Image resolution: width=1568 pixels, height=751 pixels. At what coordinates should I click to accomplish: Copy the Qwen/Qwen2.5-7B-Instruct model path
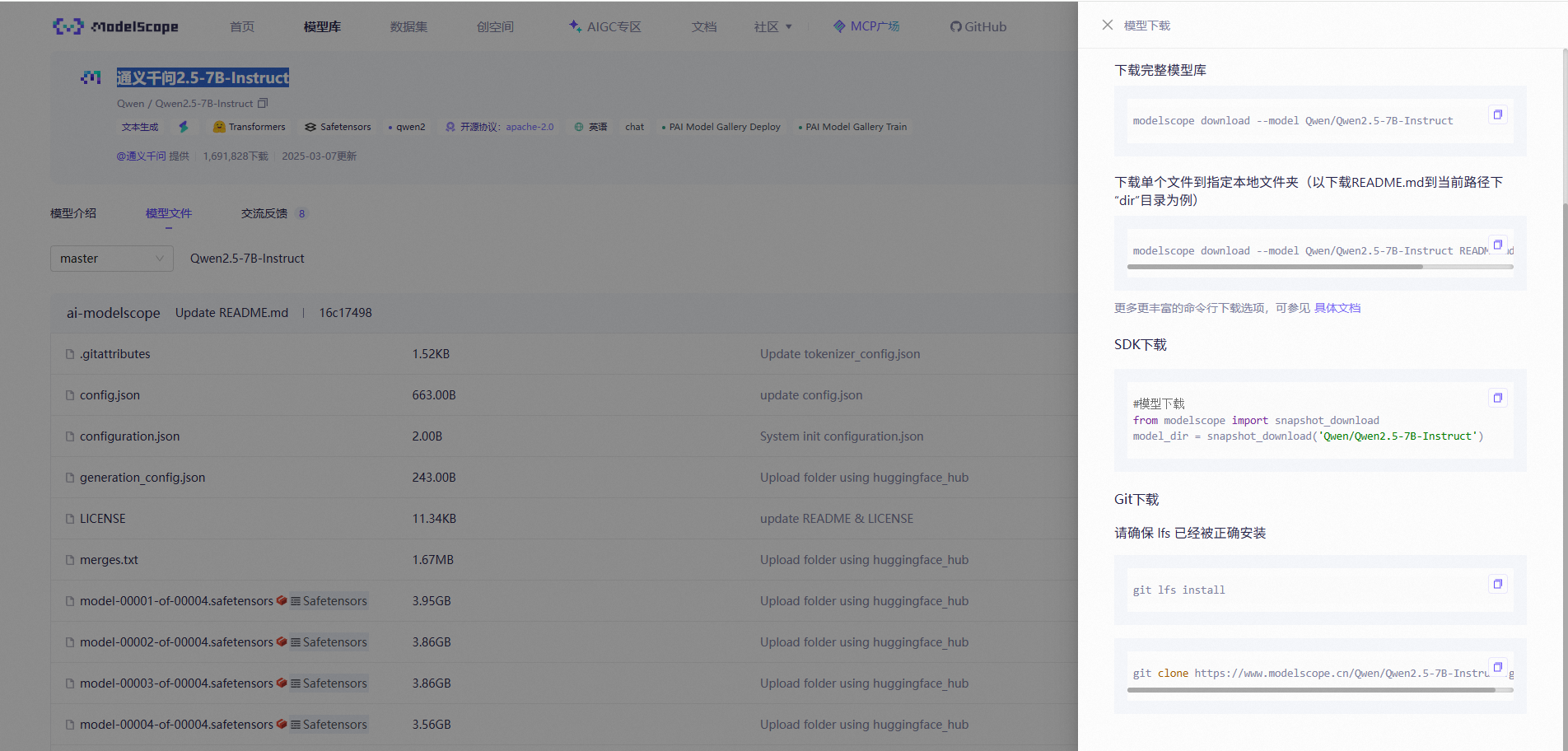(263, 103)
